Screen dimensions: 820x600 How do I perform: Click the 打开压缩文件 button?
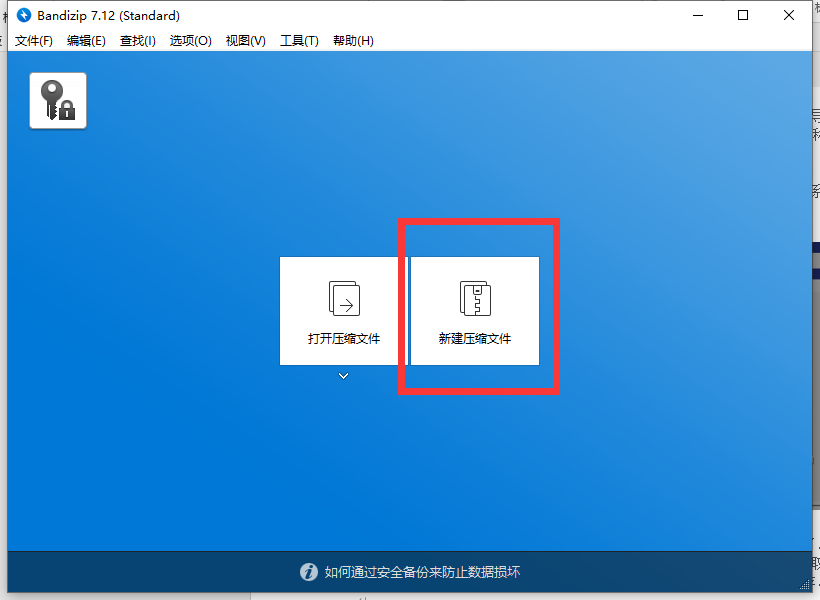tap(343, 310)
